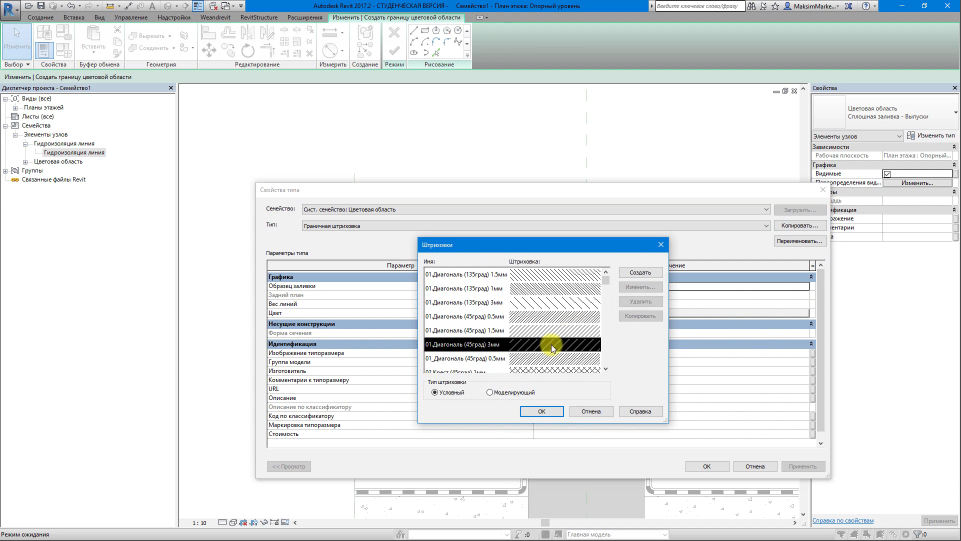The image size is (961, 541).
Task: Click the Rotate tool icon in Modify panel
Action: pyautogui.click(x=248, y=50)
